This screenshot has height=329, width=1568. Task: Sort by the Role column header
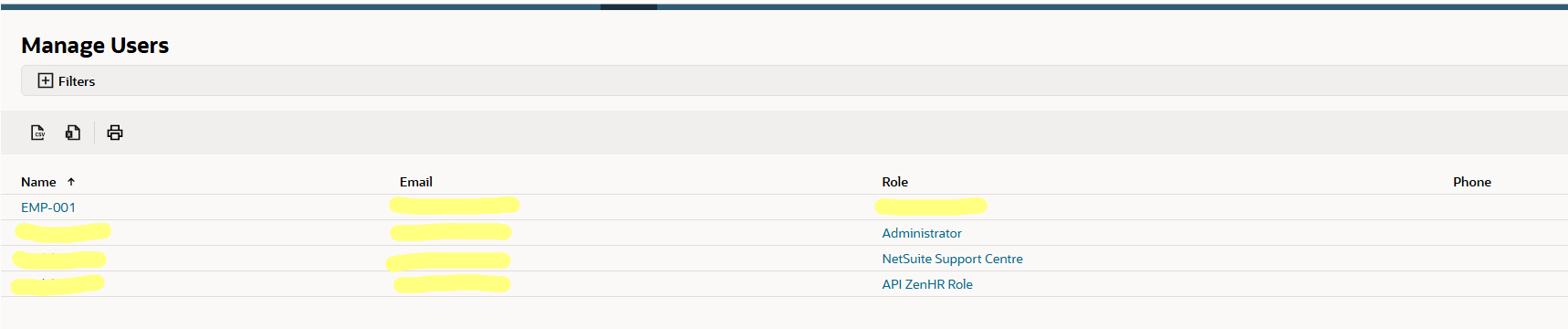click(x=894, y=182)
